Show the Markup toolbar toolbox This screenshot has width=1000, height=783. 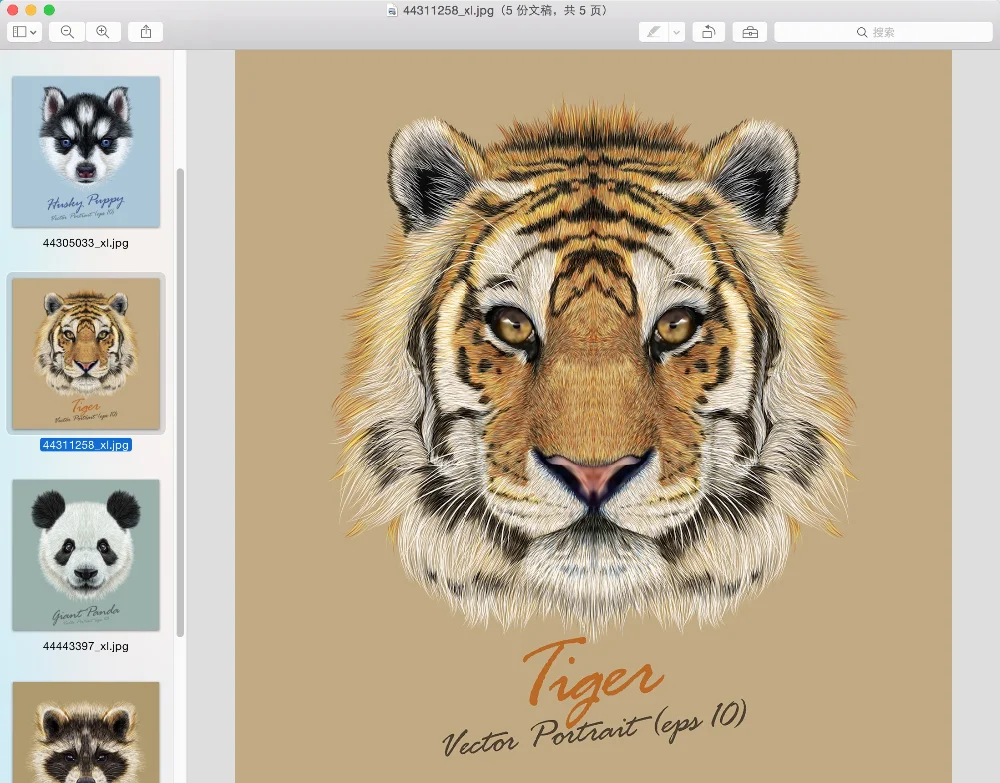point(750,32)
